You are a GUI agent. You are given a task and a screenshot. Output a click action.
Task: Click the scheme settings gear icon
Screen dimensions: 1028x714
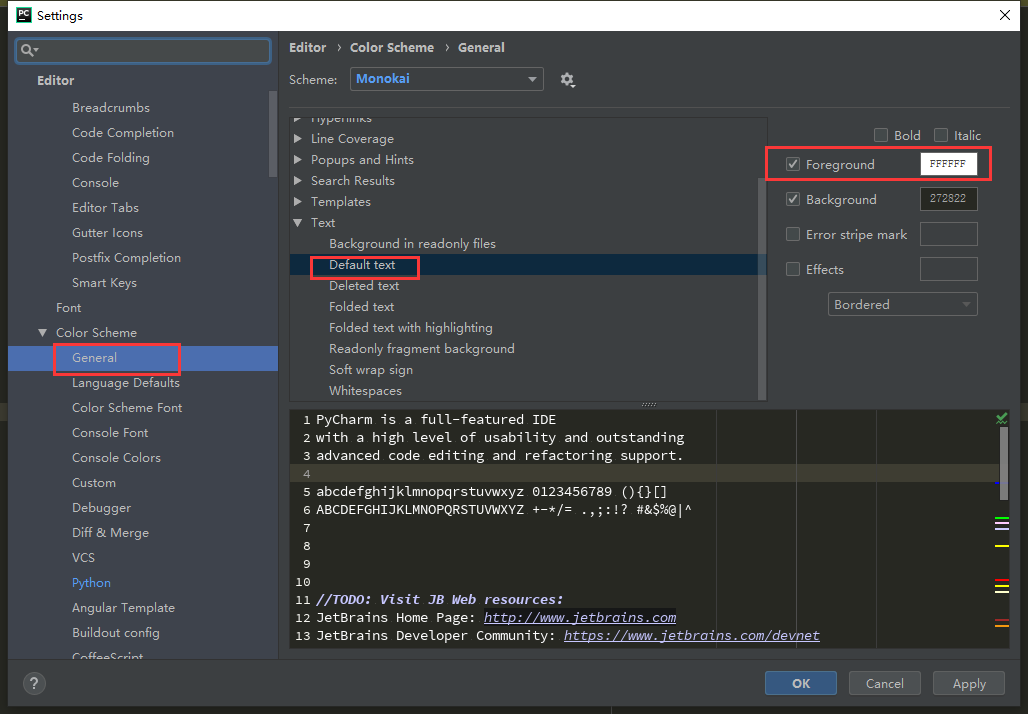click(567, 80)
